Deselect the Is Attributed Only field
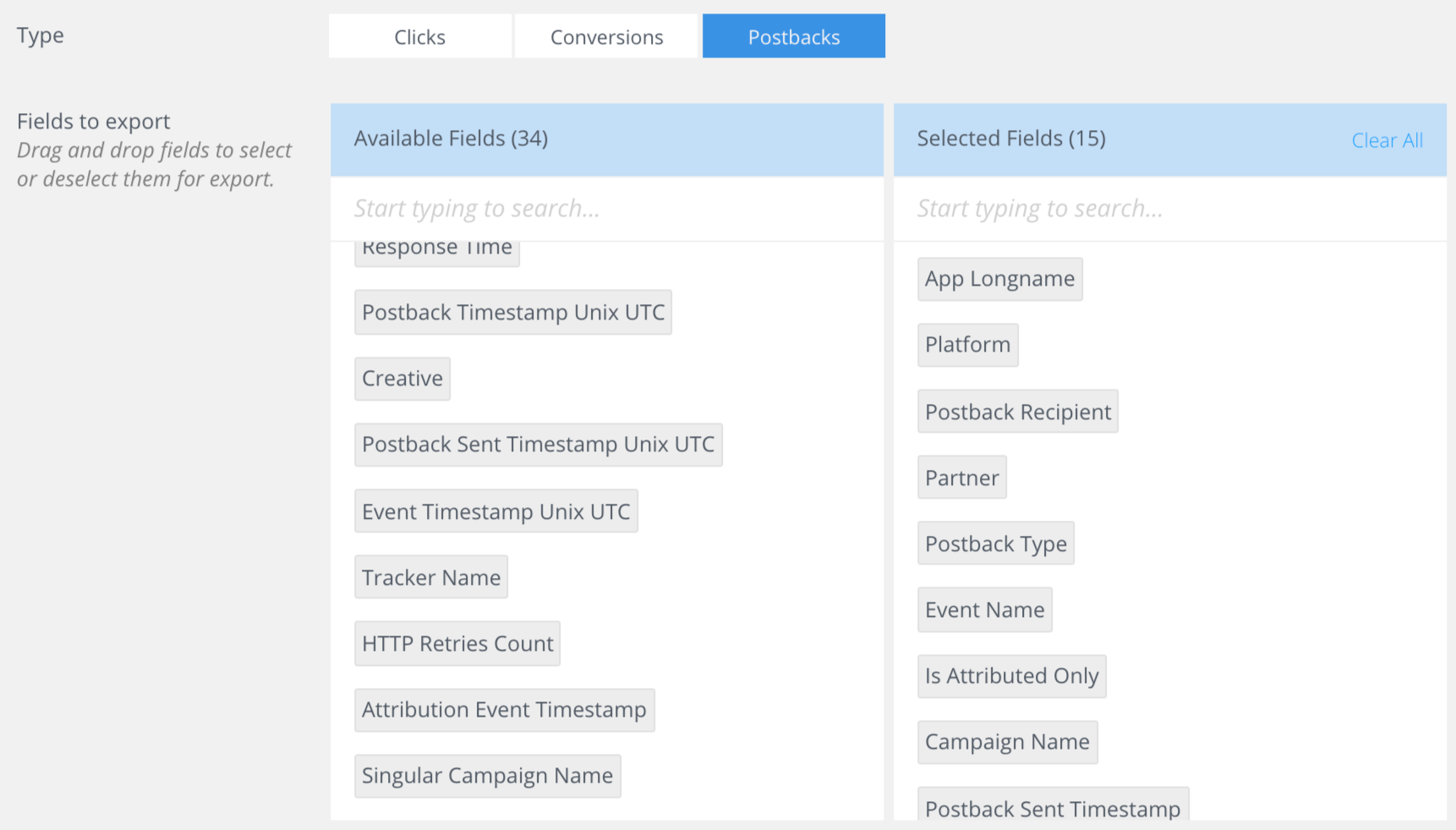Screen dimensions: 1456x830 [x=1012, y=676]
